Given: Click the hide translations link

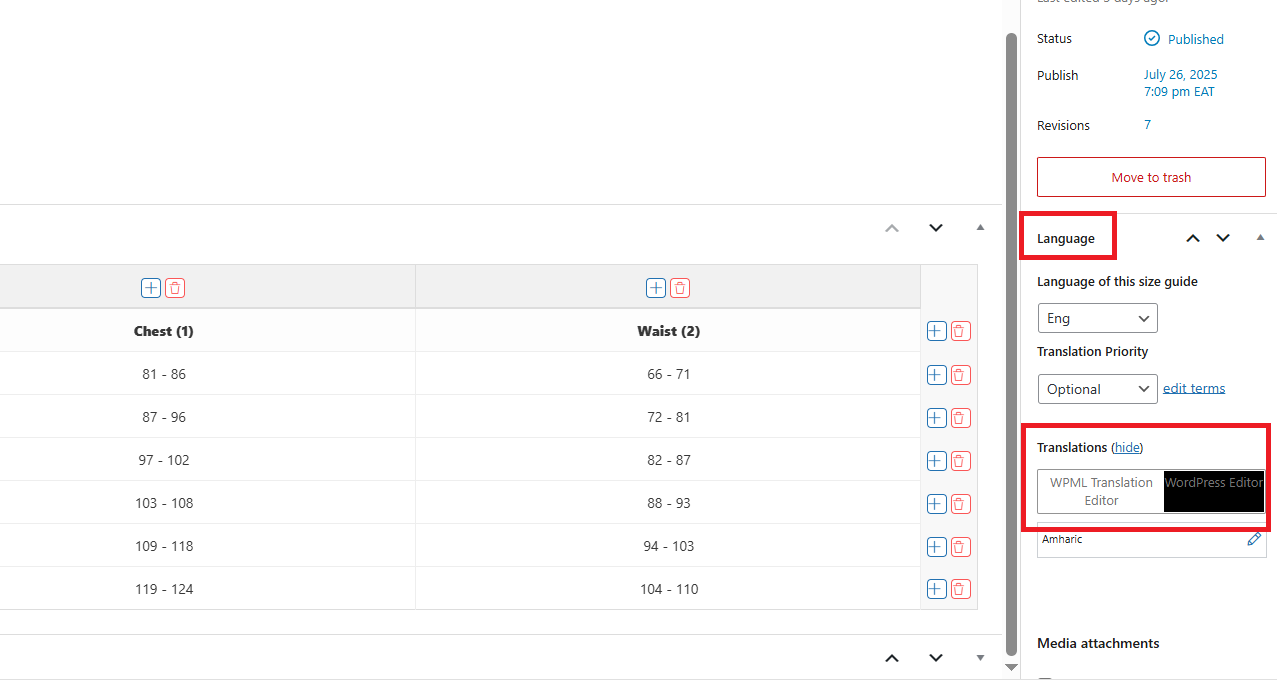Looking at the screenshot, I should [1127, 447].
